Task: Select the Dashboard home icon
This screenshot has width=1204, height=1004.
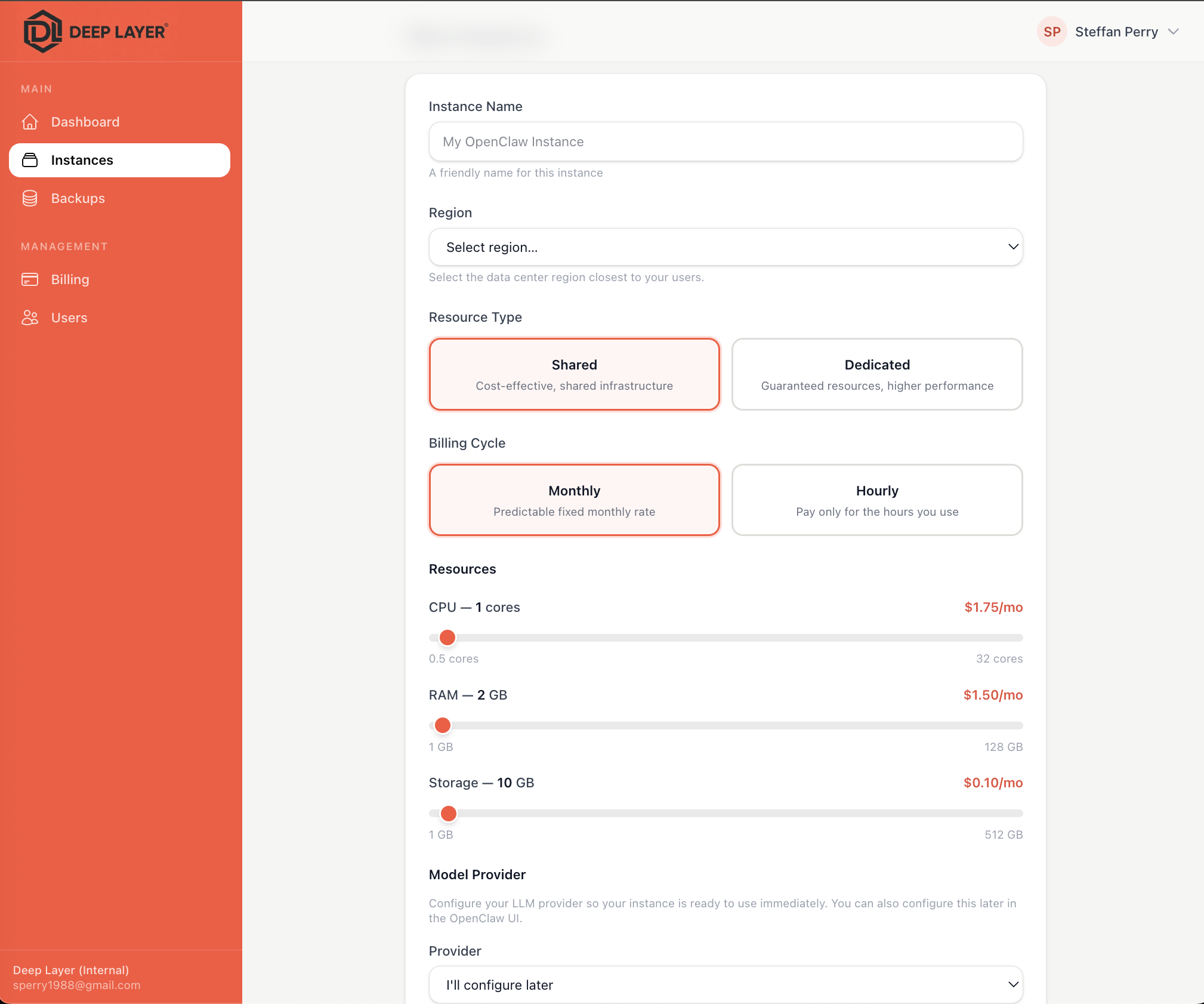Action: coord(30,122)
